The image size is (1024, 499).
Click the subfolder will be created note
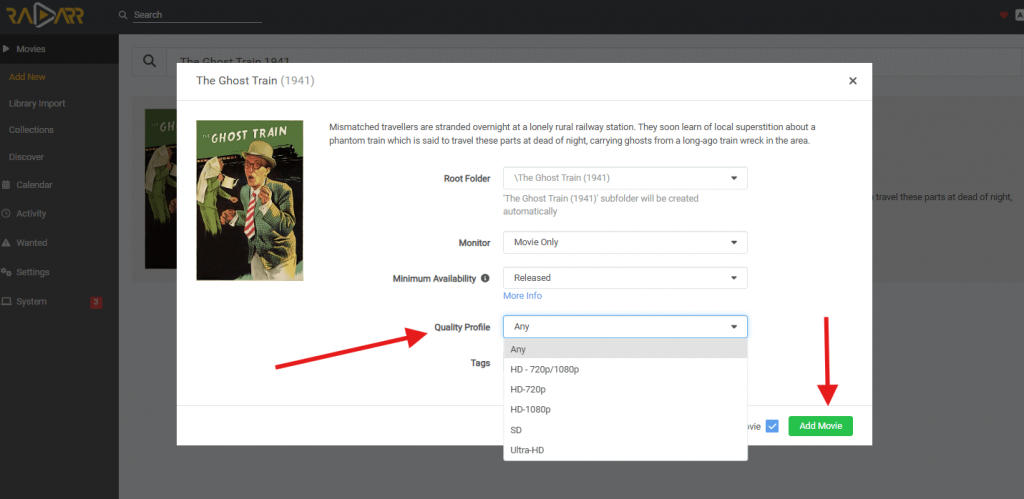coord(601,205)
